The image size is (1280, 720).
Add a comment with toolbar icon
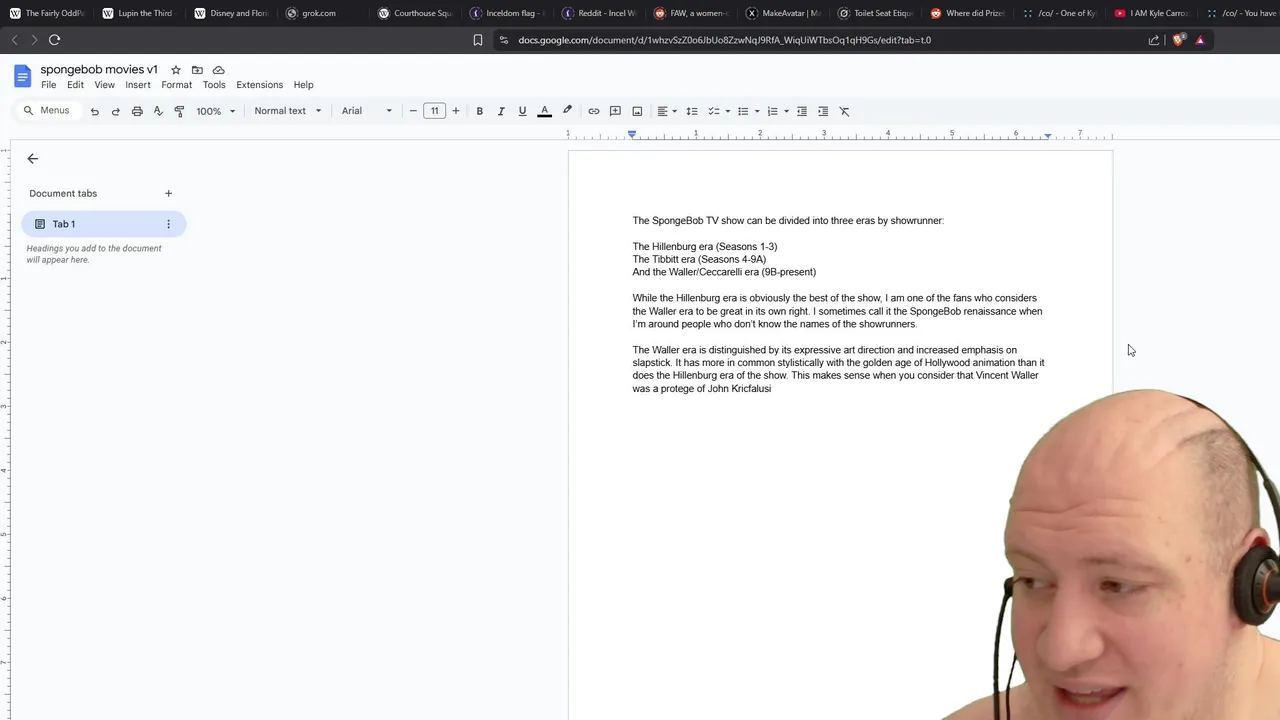(x=615, y=111)
